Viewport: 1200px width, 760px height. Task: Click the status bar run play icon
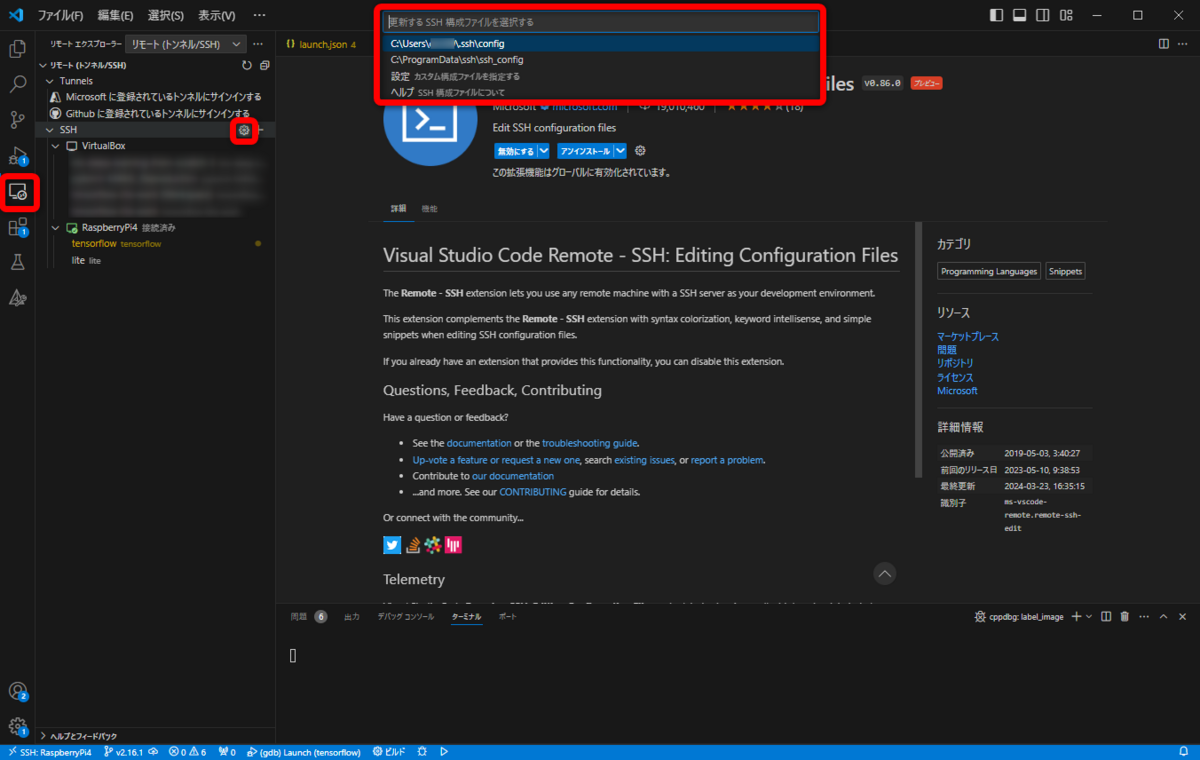pos(443,752)
